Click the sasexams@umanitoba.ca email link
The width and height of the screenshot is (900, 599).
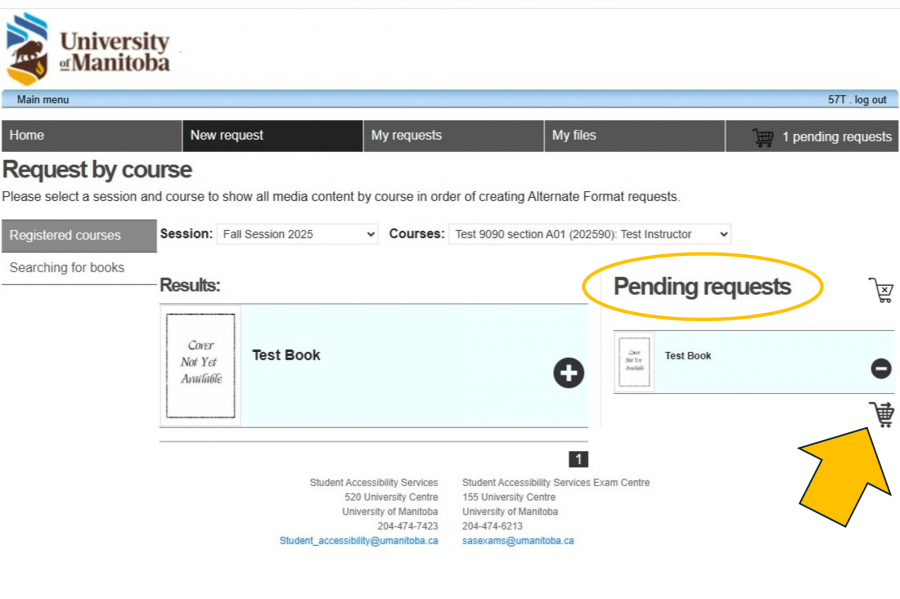point(518,541)
